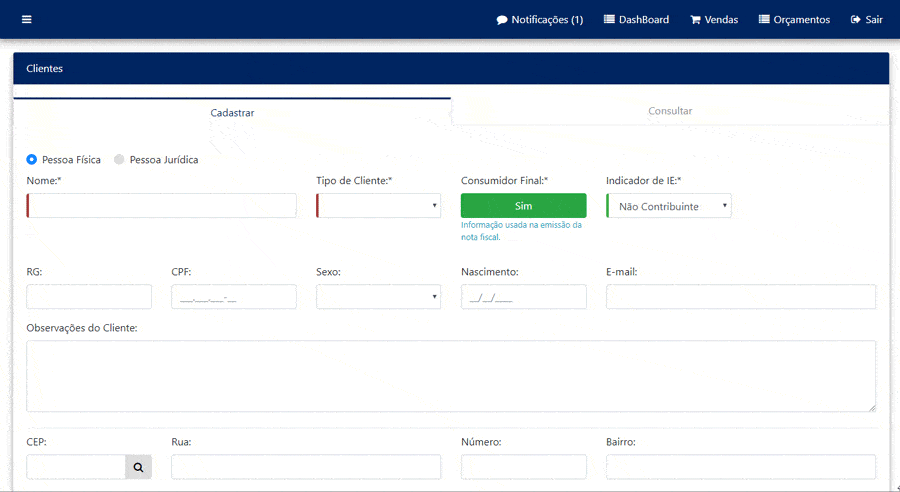Click the CEP search magnifier icon
Screen dimensions: 900x492
tap(138, 467)
